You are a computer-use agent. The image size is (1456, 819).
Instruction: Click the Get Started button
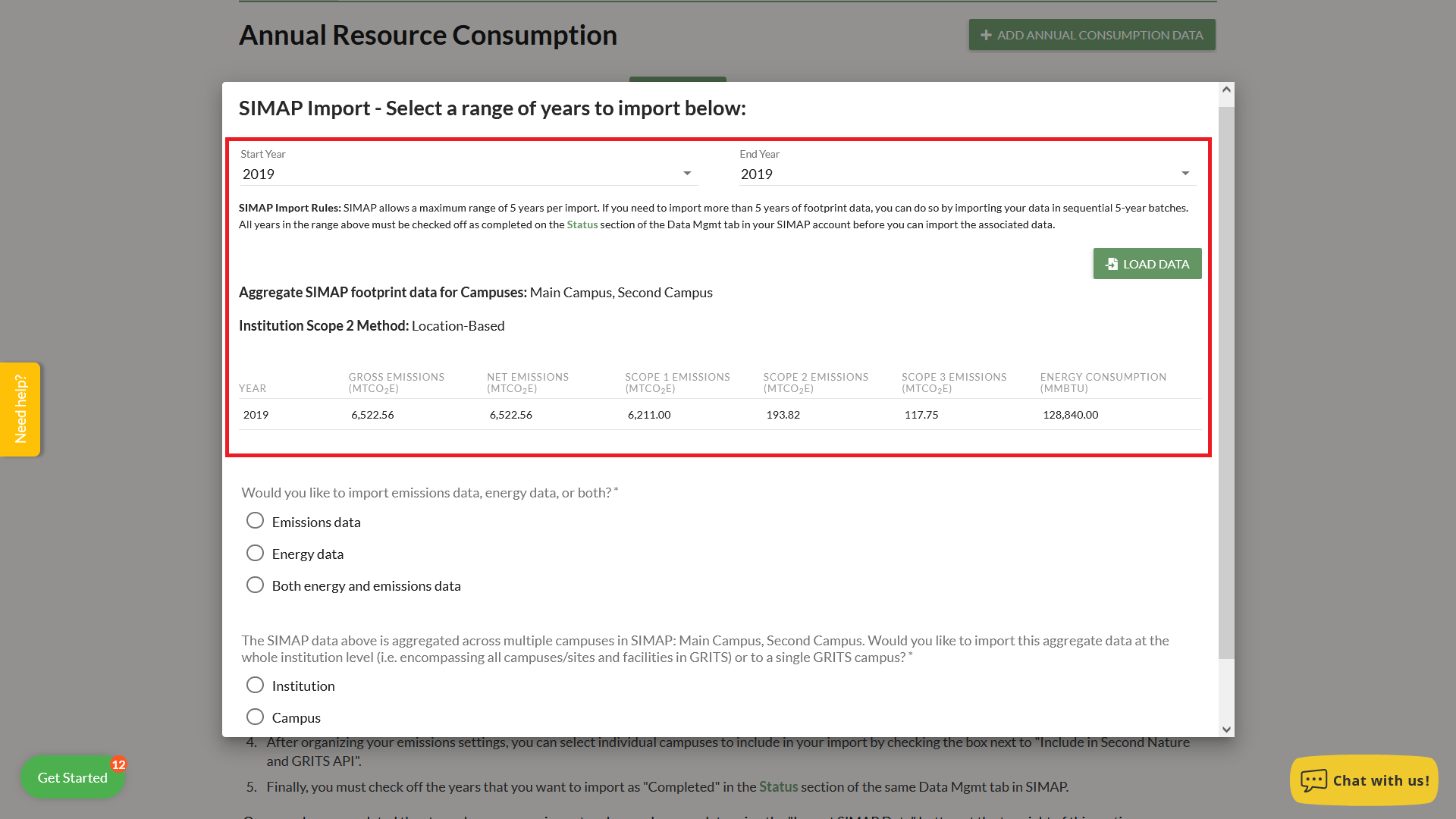point(73,777)
